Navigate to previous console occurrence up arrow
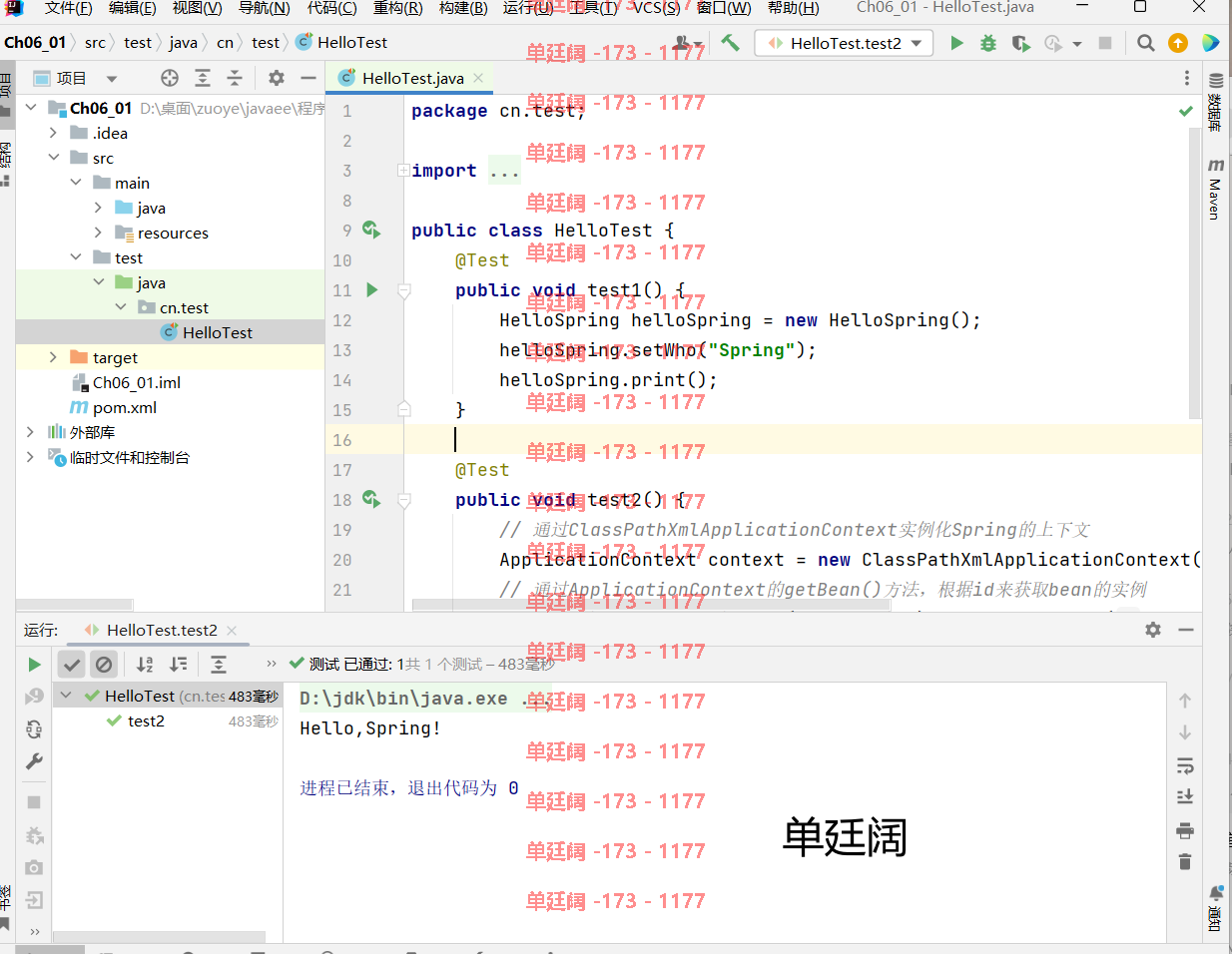The image size is (1232, 954). pos(1185,701)
